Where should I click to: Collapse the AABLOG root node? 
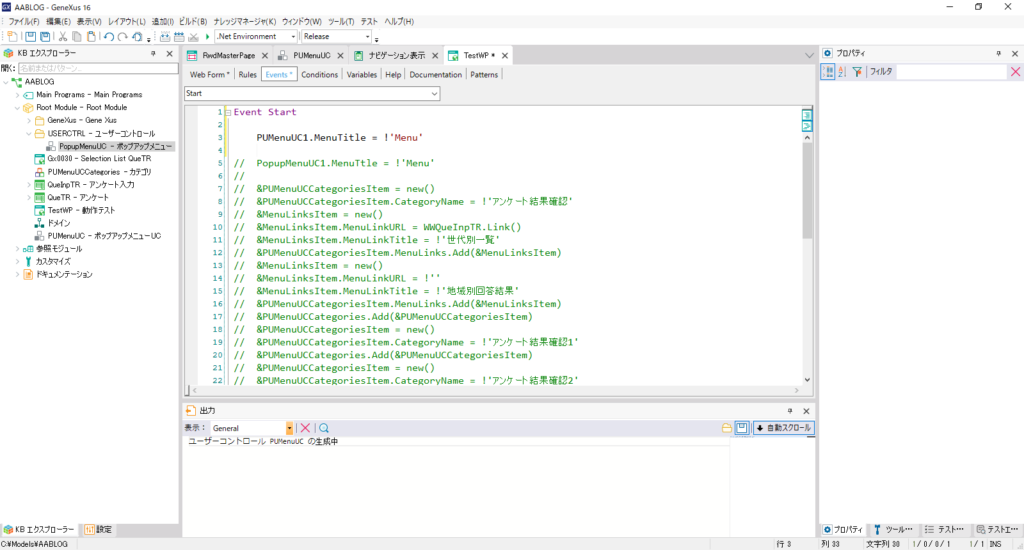(6, 82)
